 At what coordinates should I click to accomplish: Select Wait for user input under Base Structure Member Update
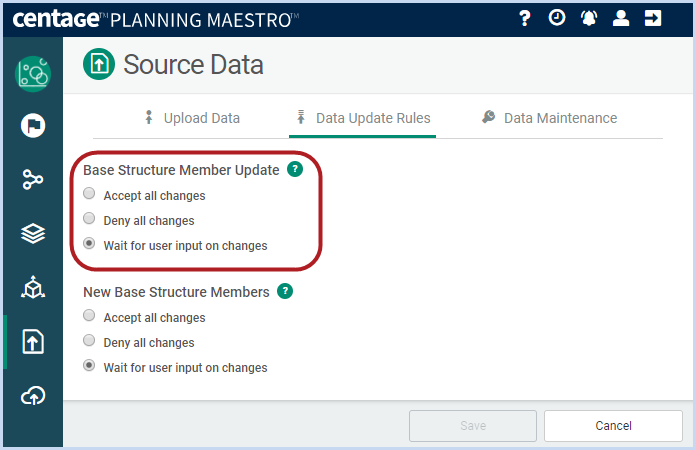click(x=89, y=243)
